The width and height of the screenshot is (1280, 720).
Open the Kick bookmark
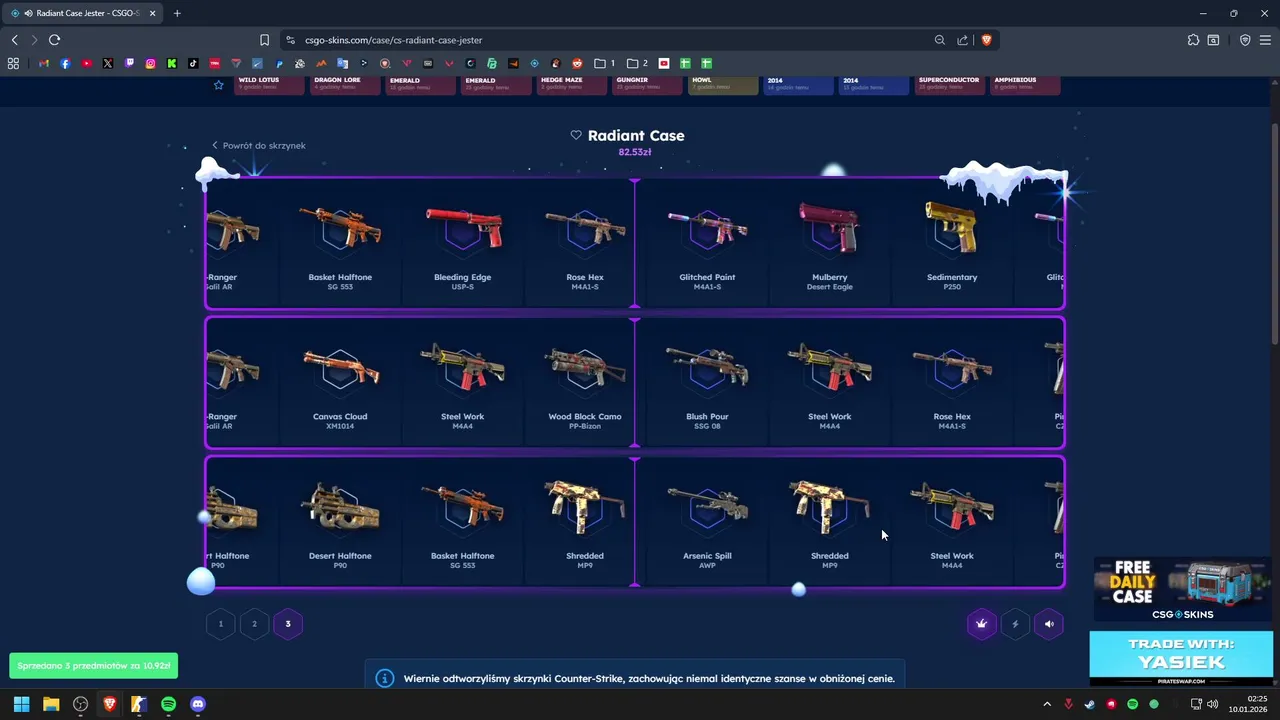[x=172, y=63]
